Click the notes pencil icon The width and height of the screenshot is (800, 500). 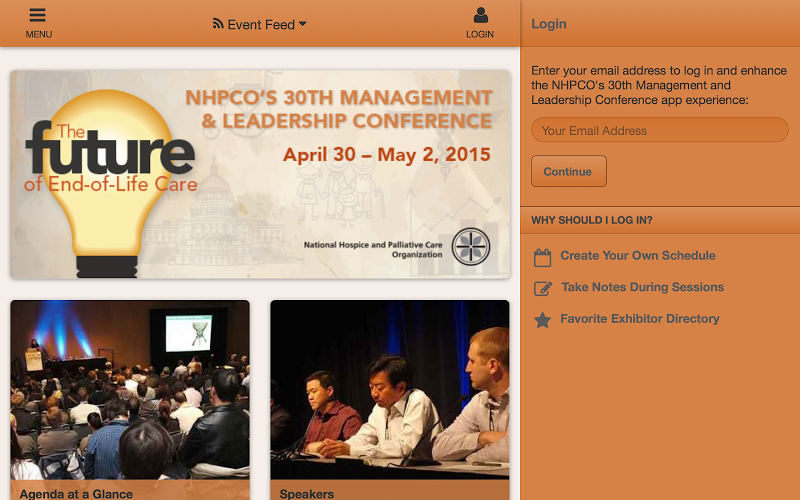tap(542, 288)
